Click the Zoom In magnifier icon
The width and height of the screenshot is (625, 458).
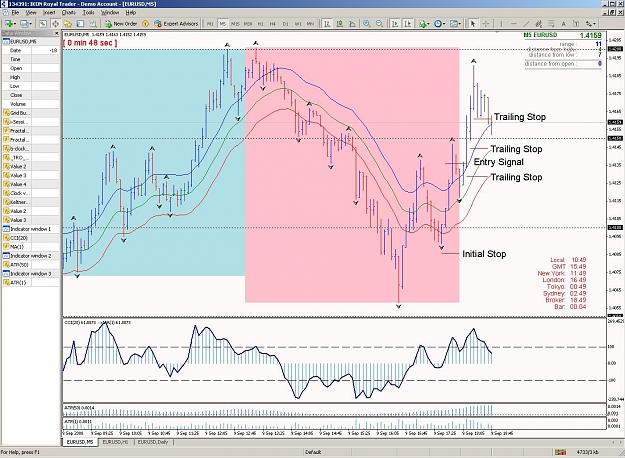tap(367, 24)
